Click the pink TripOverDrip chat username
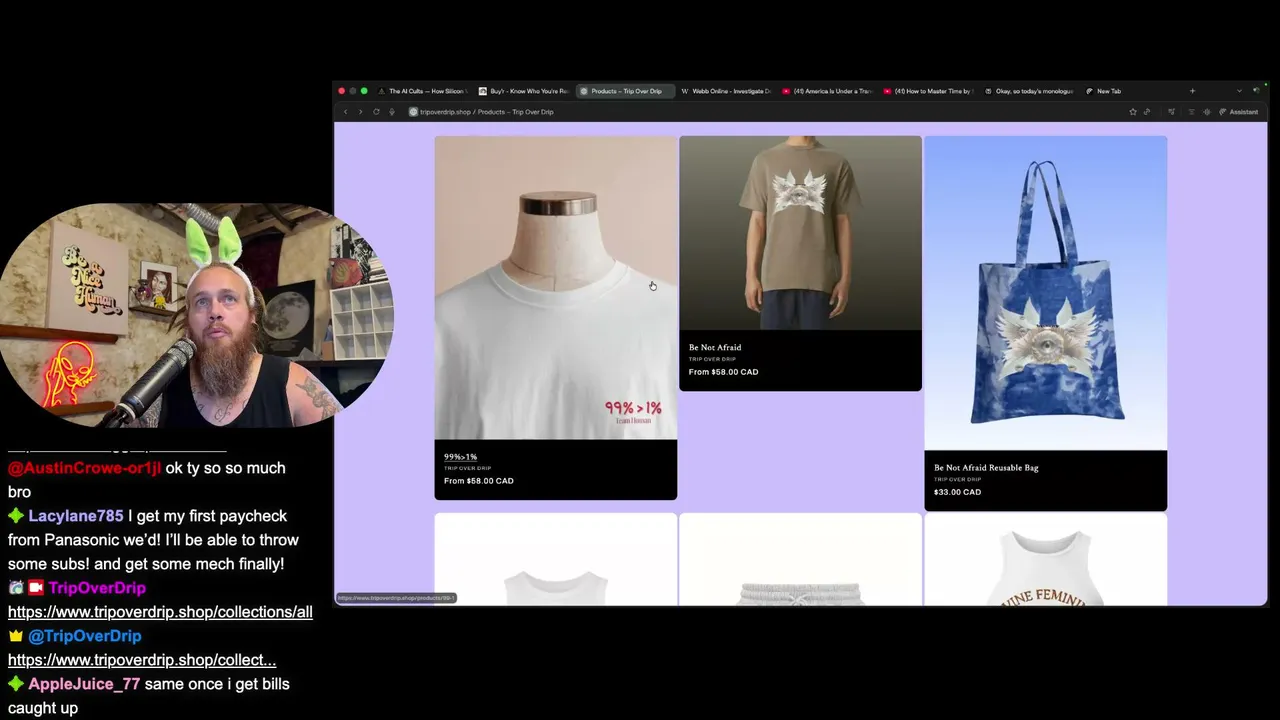 point(97,588)
